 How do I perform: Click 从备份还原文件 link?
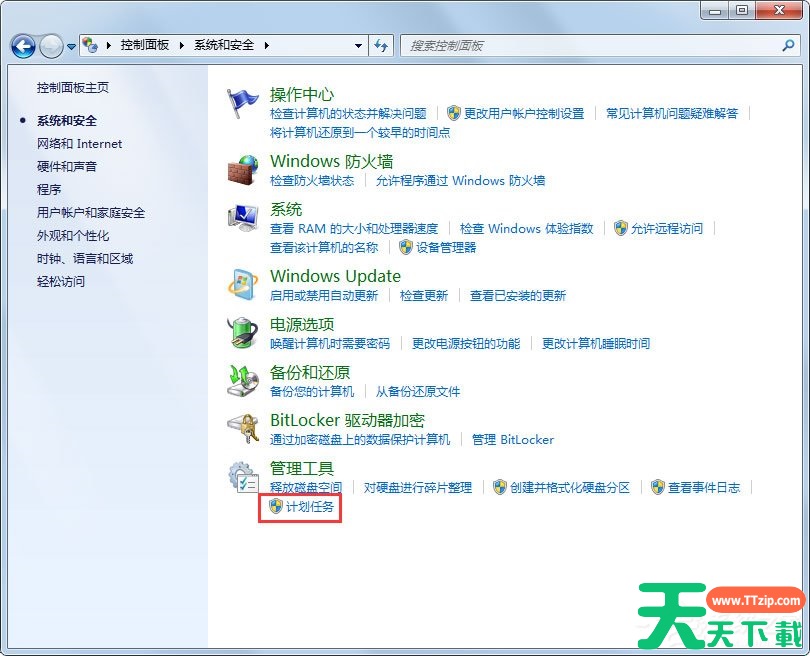point(417,392)
